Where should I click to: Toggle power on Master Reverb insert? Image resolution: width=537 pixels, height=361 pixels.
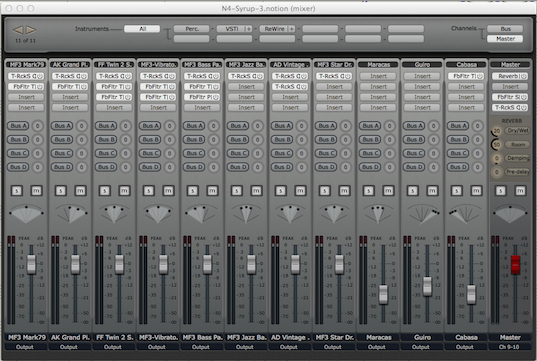(x=524, y=76)
